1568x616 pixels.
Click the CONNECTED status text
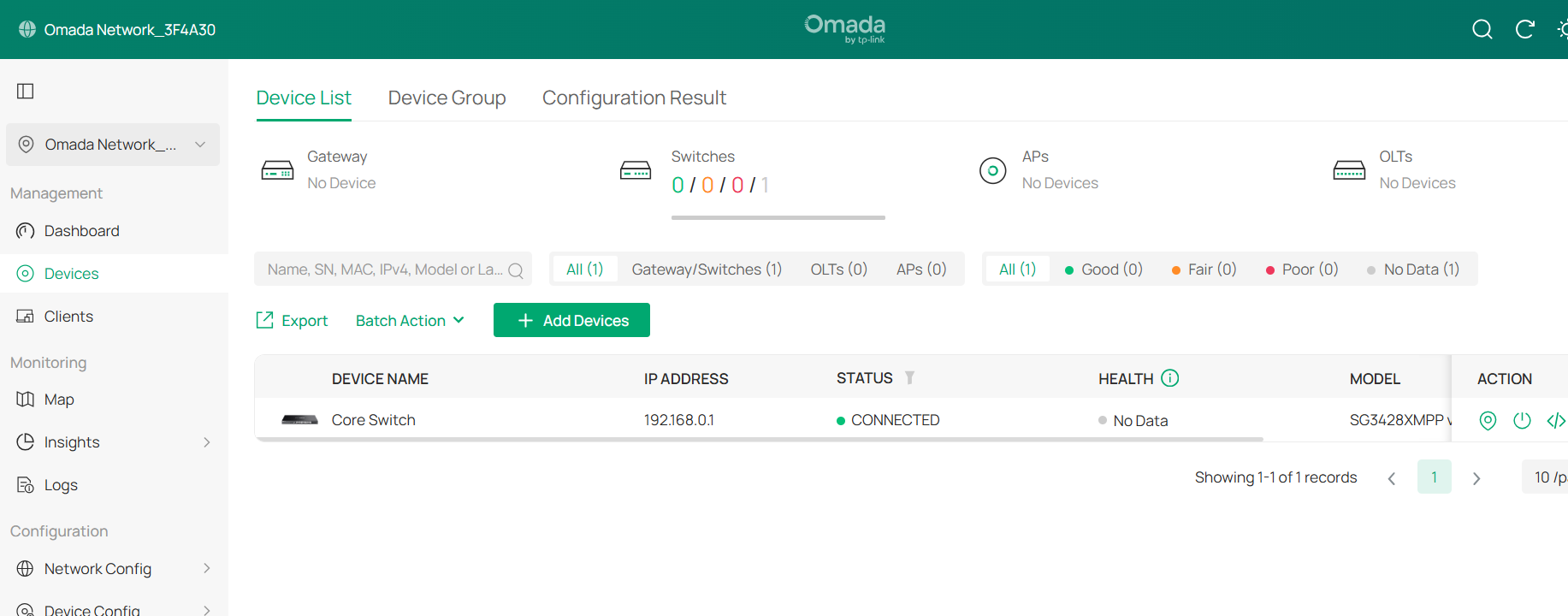click(x=896, y=420)
